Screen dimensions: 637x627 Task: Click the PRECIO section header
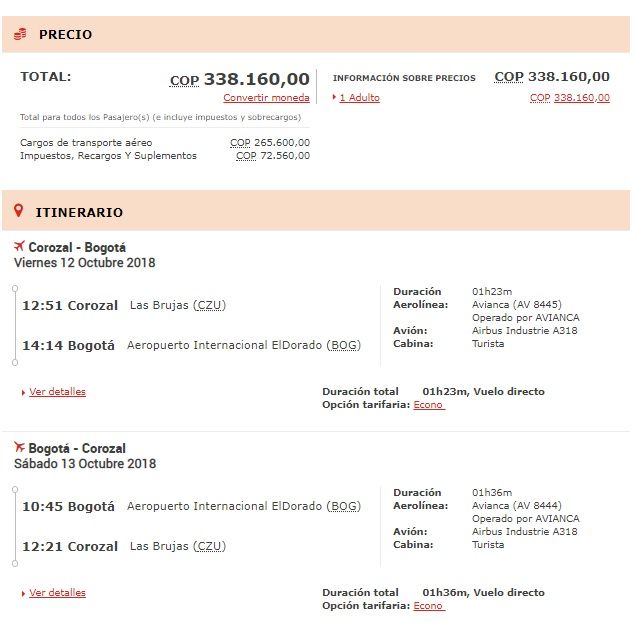click(65, 35)
